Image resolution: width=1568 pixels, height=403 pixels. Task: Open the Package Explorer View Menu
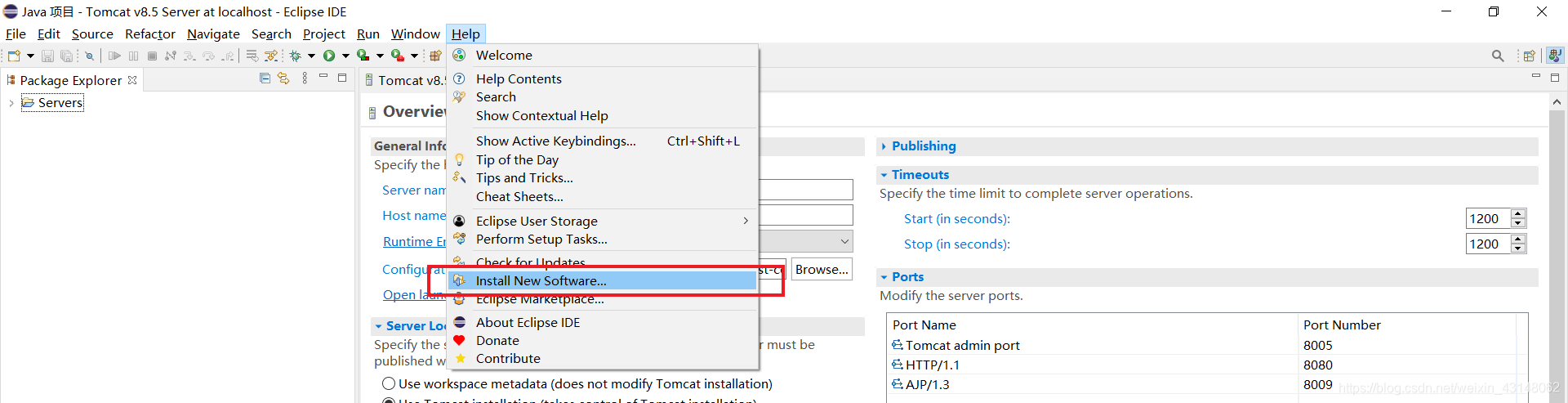305,78
